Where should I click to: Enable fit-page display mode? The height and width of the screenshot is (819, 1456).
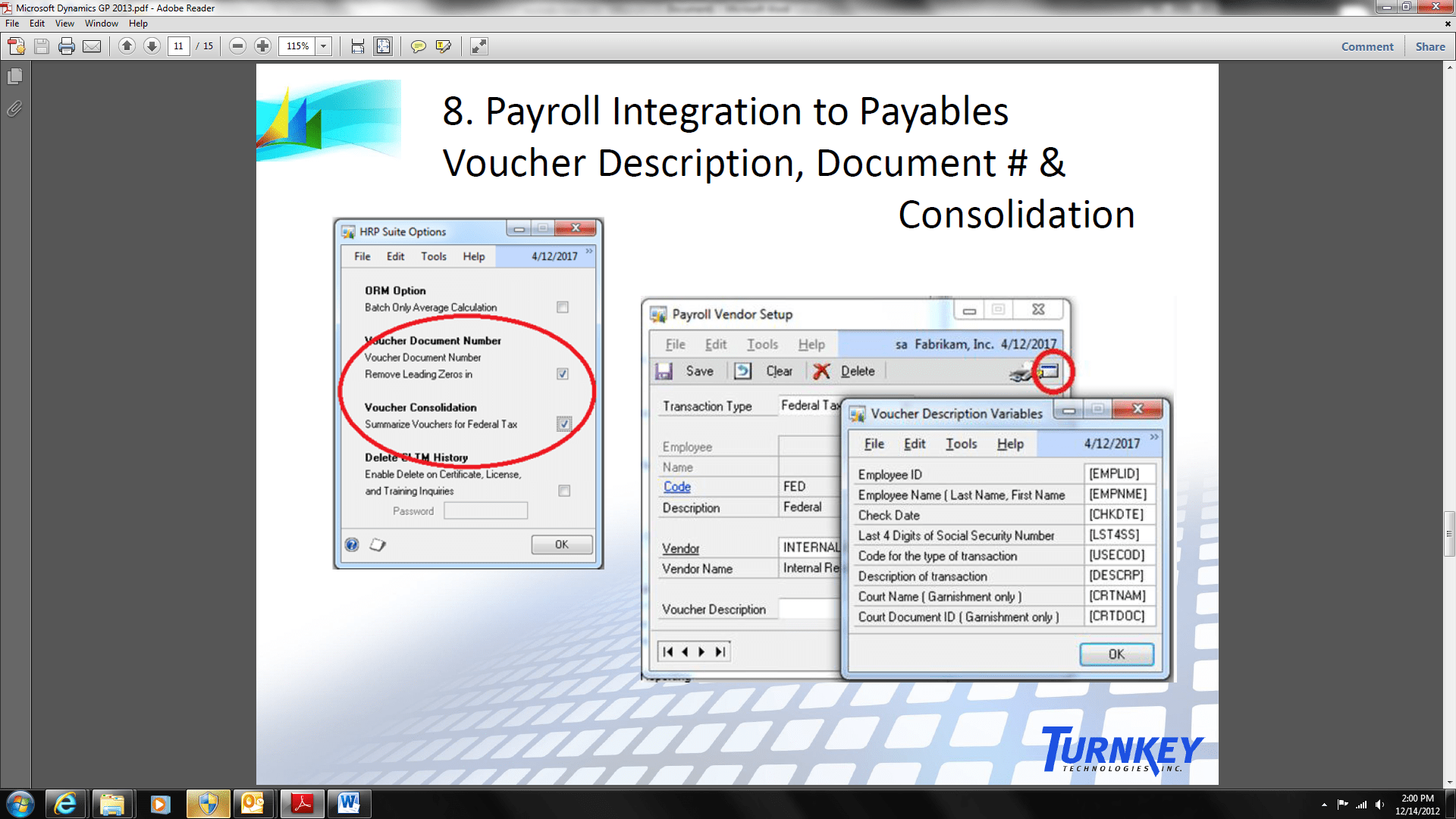click(383, 46)
